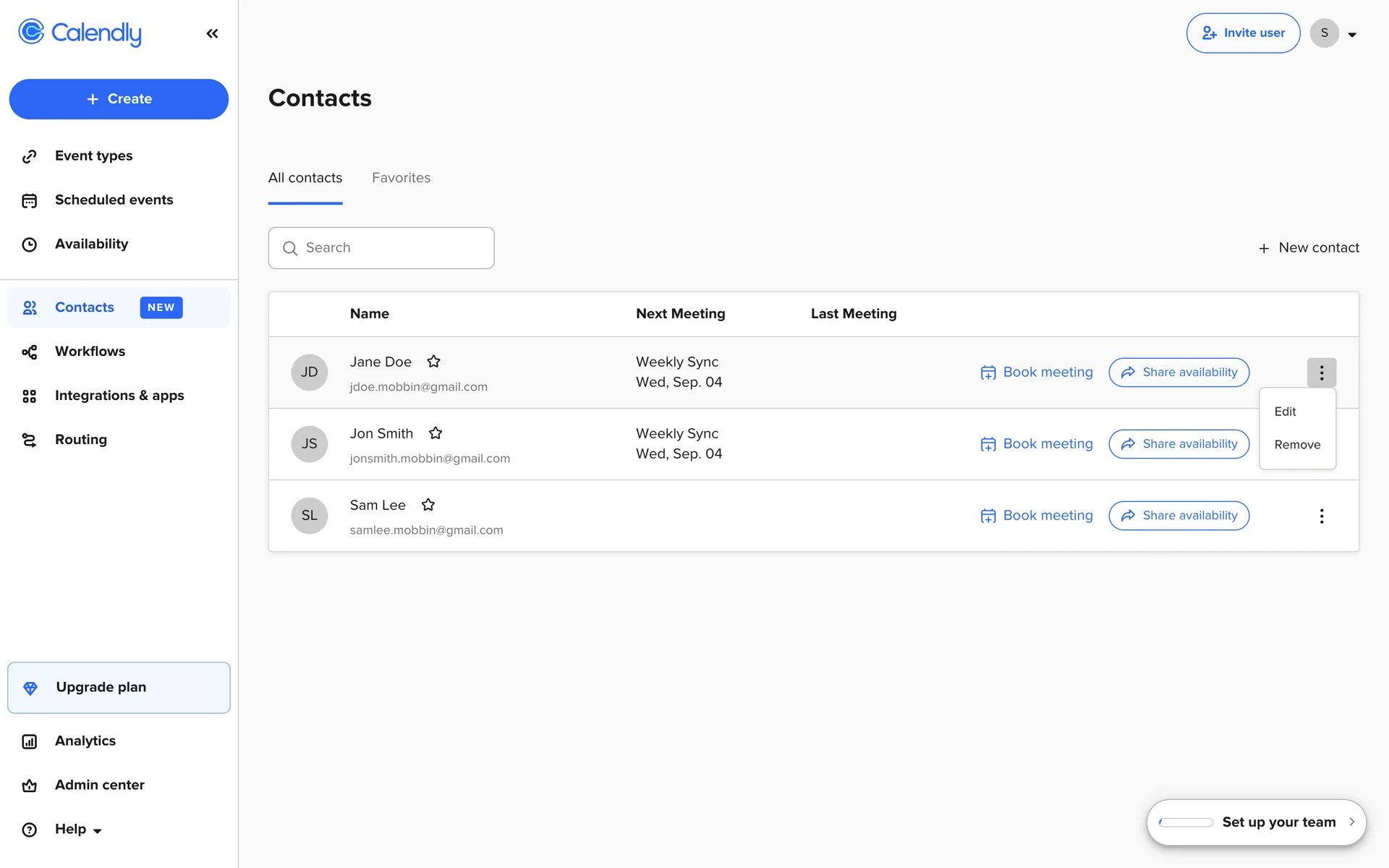Open Event types from sidebar
This screenshot has width=1389, height=868.
click(93, 156)
